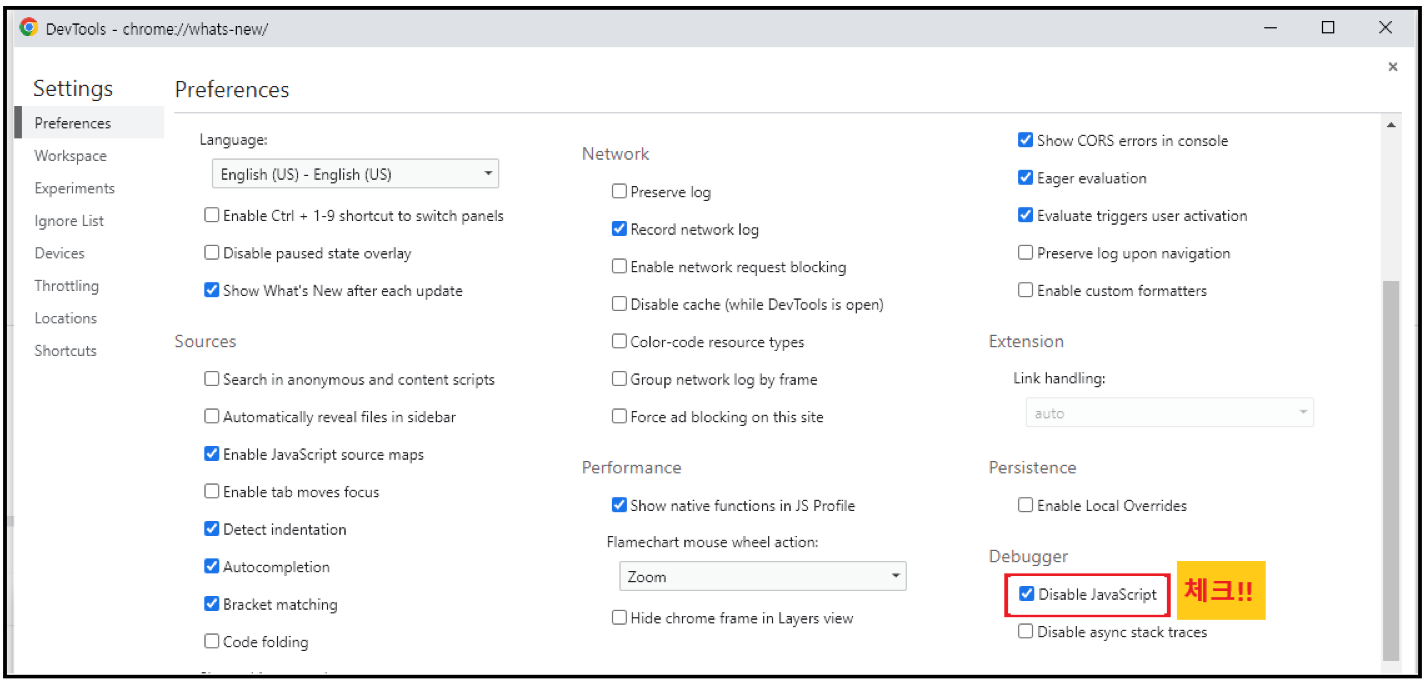Check Hide chrome frame in Layers view
The image size is (1426, 685).
(619, 618)
